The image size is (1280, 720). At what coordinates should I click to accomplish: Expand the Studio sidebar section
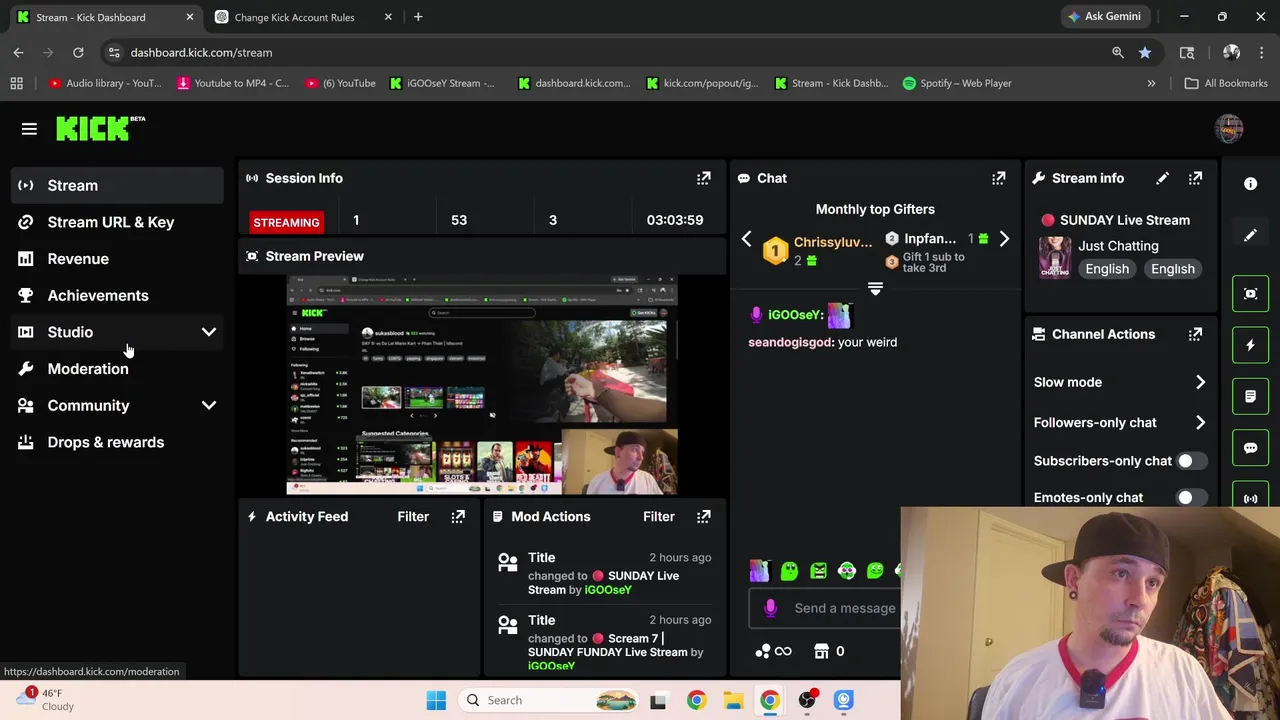click(x=208, y=332)
